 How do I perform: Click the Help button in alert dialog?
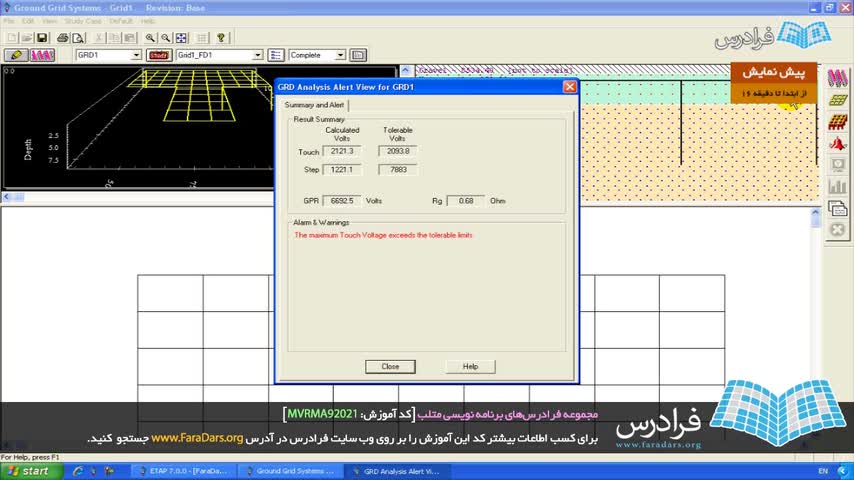tap(471, 367)
